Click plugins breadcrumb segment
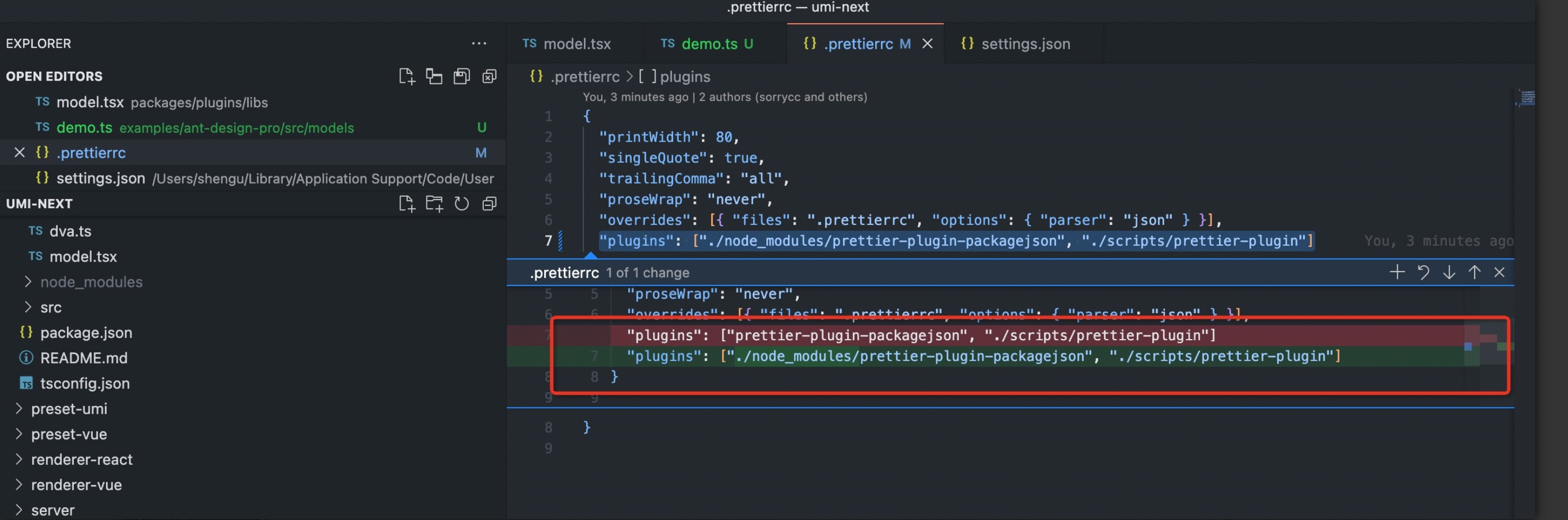Viewport: 1568px width, 520px height. [x=685, y=76]
